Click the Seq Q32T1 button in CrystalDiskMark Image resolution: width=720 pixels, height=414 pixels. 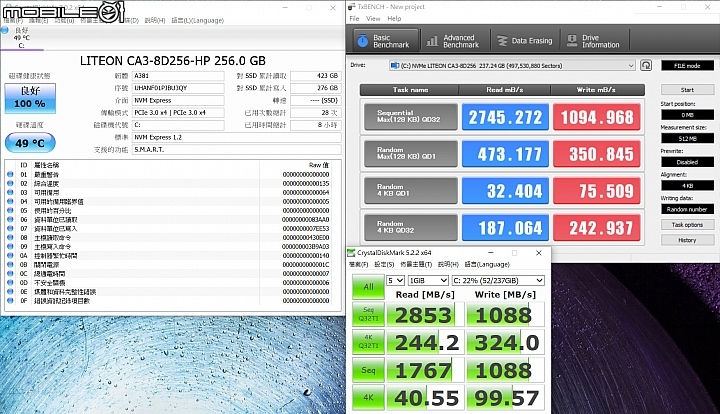(368, 314)
